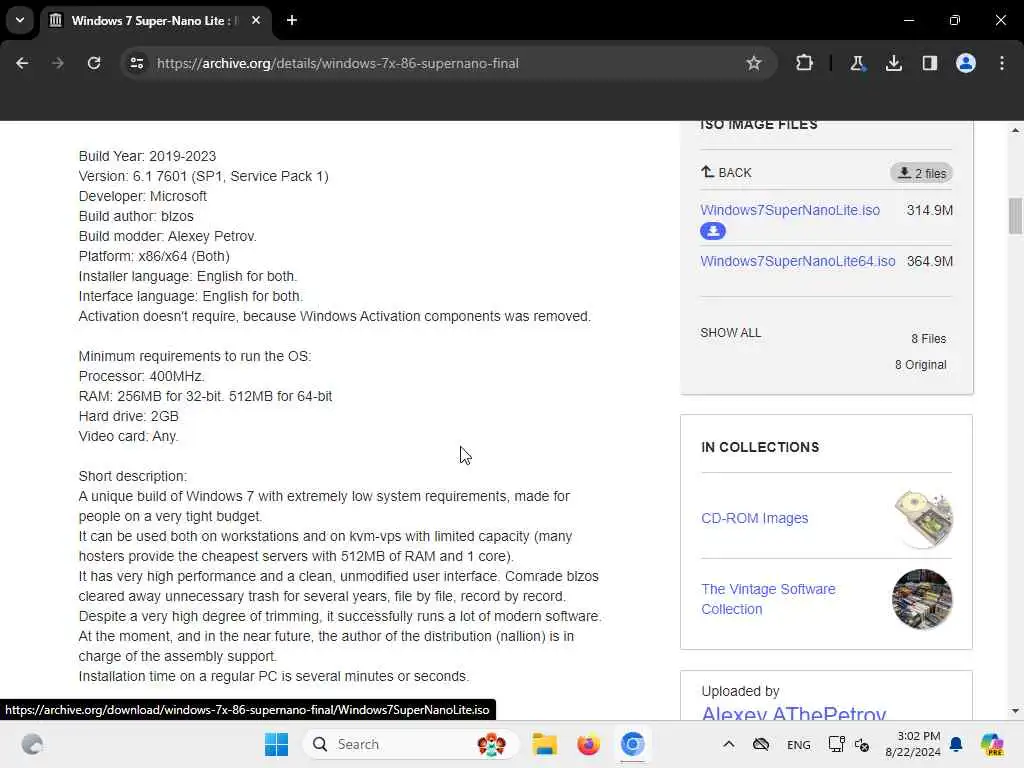Click the widgets icon at taskbar left
Image resolution: width=1024 pixels, height=768 pixels.
[x=32, y=744]
